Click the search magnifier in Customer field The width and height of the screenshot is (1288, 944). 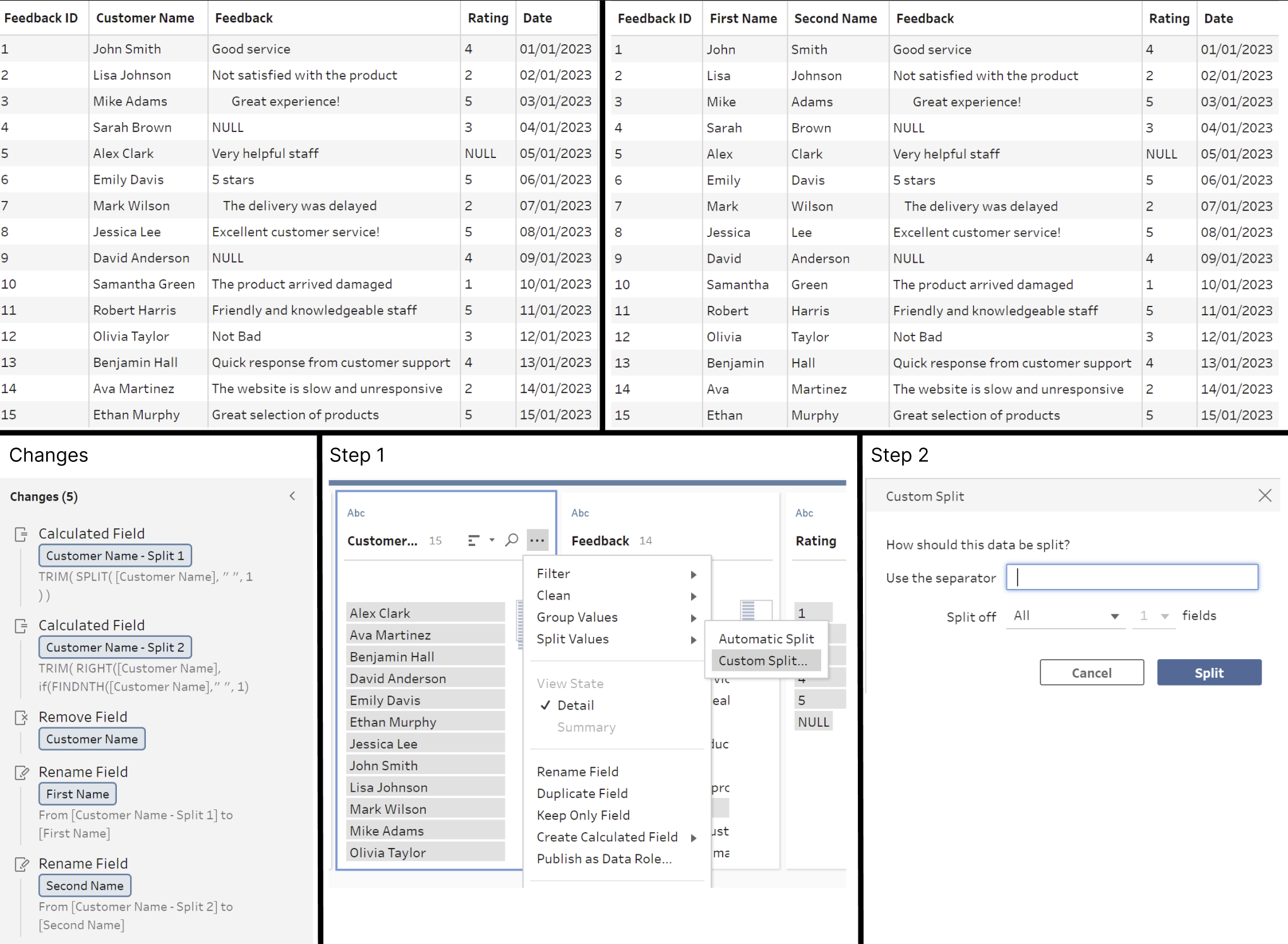tap(512, 540)
